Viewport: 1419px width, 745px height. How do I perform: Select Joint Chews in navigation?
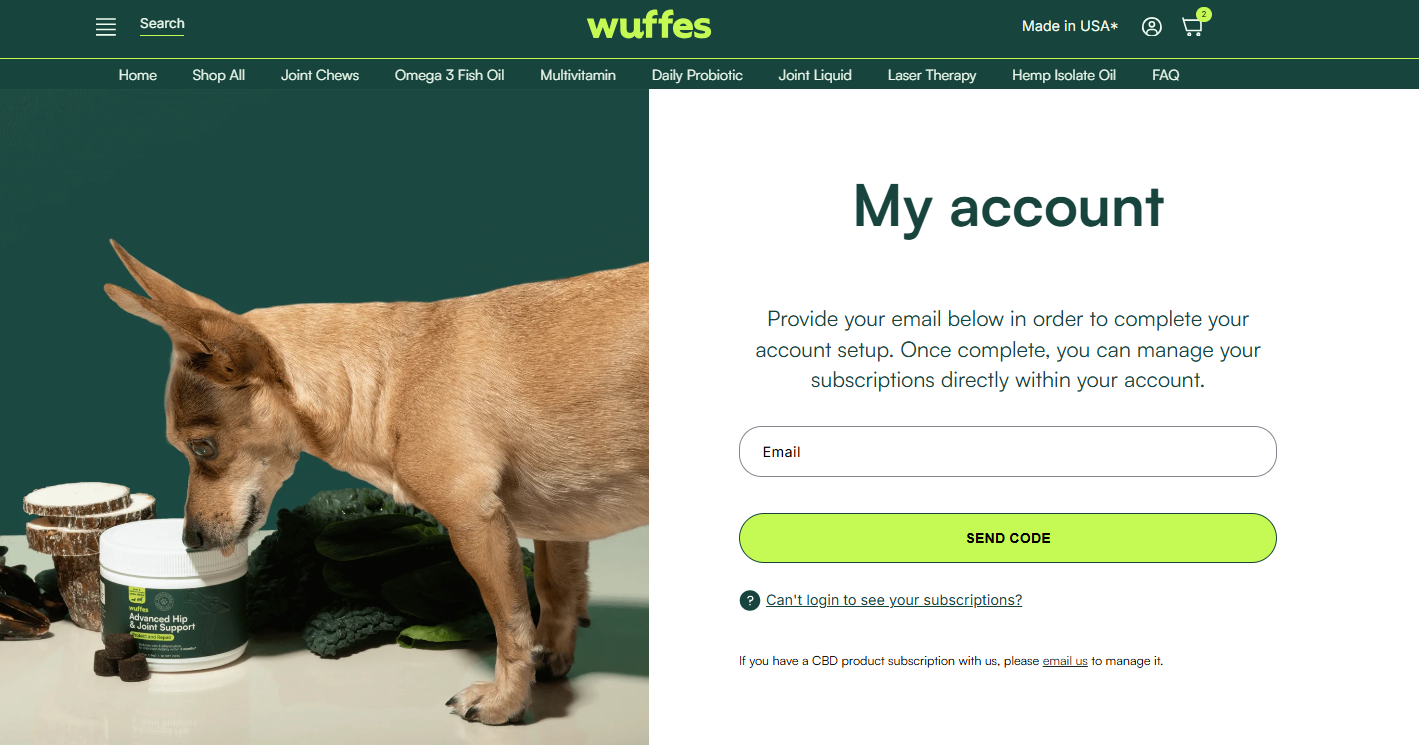[320, 75]
